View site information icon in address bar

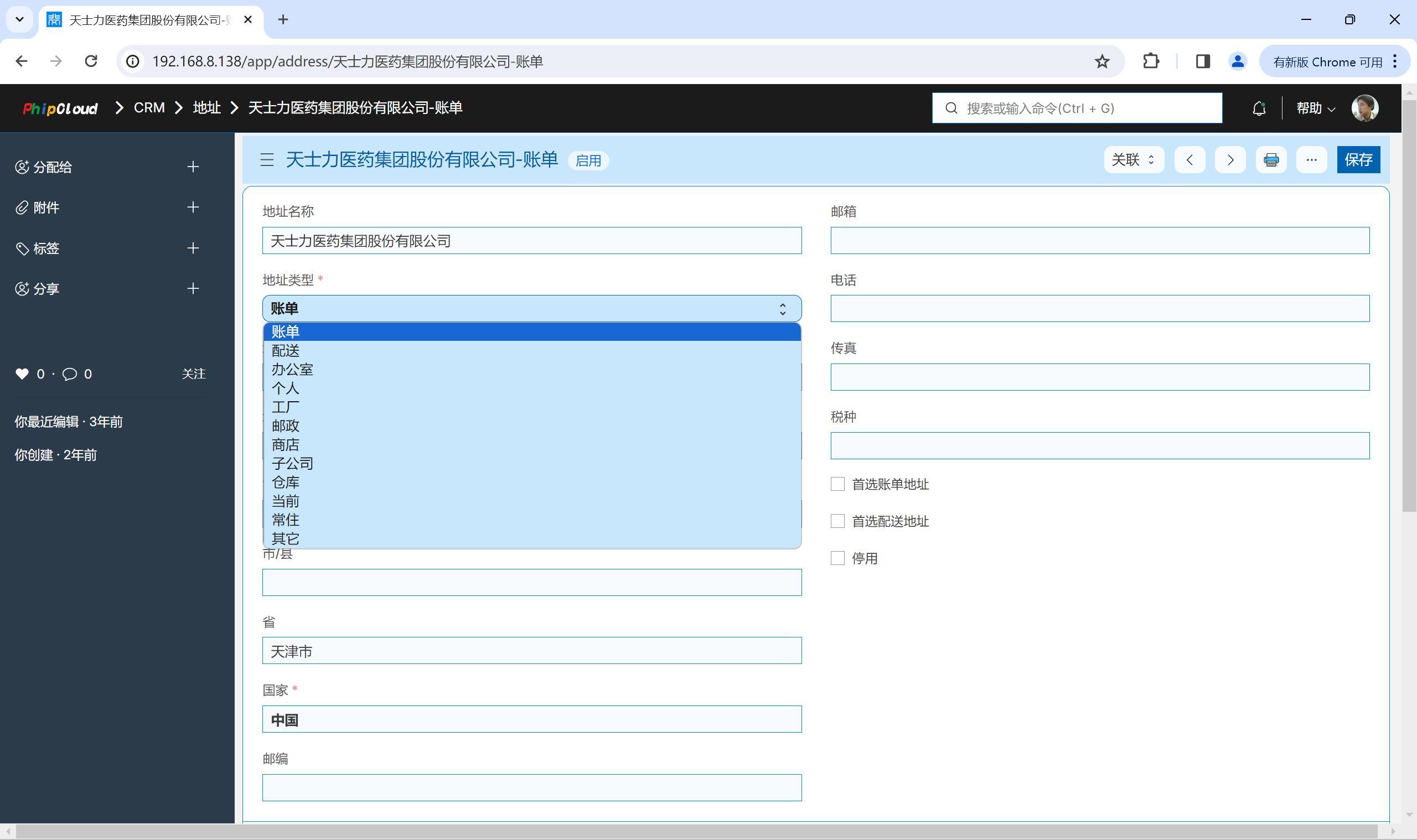tap(132, 61)
